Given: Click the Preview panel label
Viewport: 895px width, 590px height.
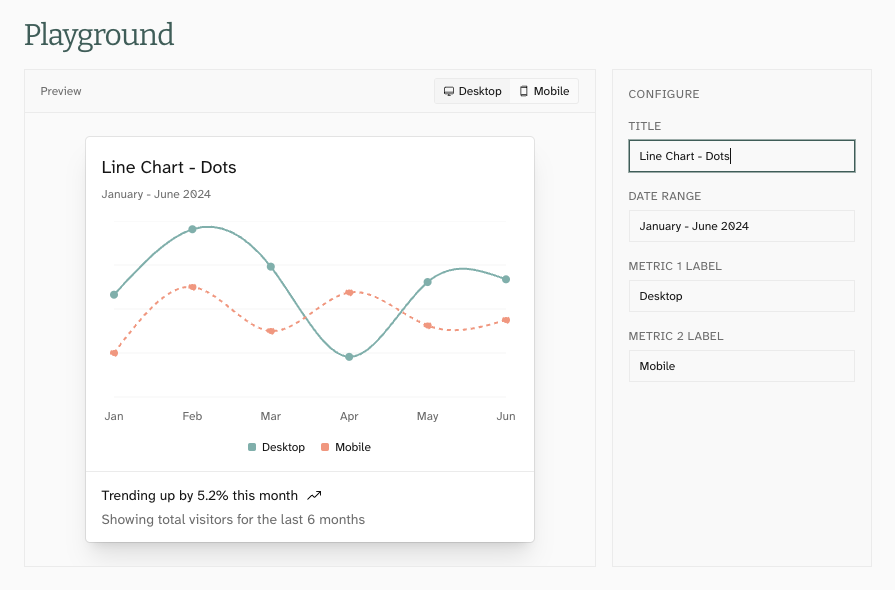Looking at the screenshot, I should [x=61, y=91].
